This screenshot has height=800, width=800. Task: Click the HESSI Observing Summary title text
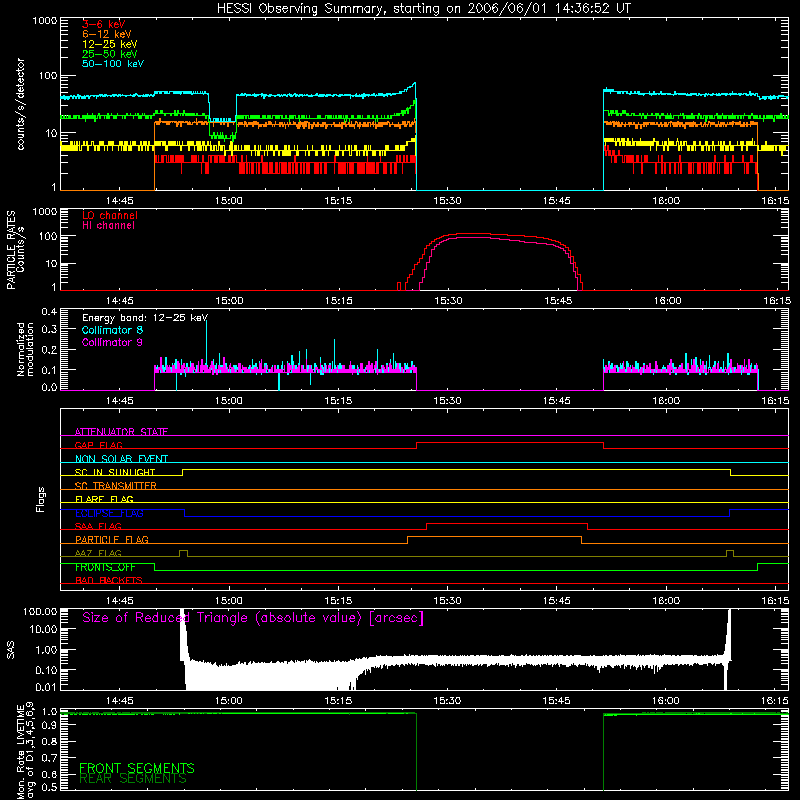424,9
